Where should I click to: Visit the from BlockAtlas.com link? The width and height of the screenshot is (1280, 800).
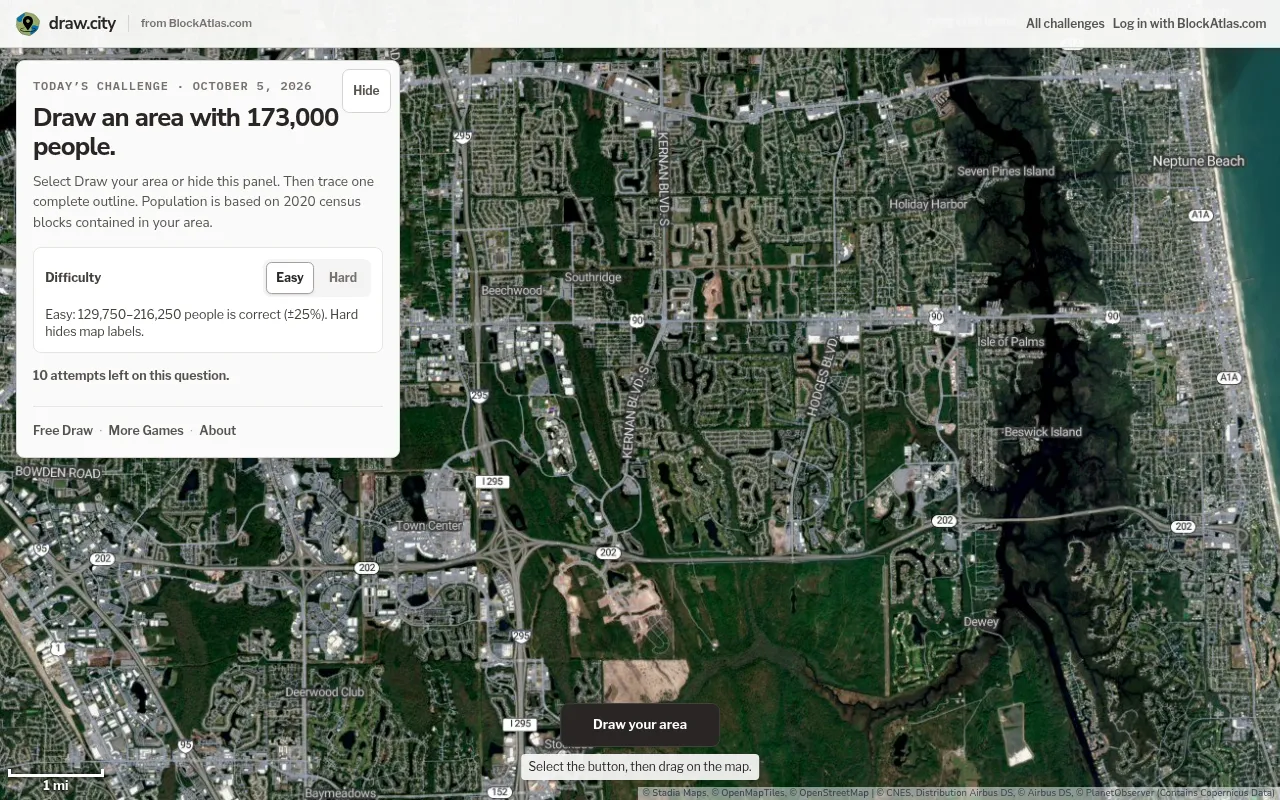point(196,23)
